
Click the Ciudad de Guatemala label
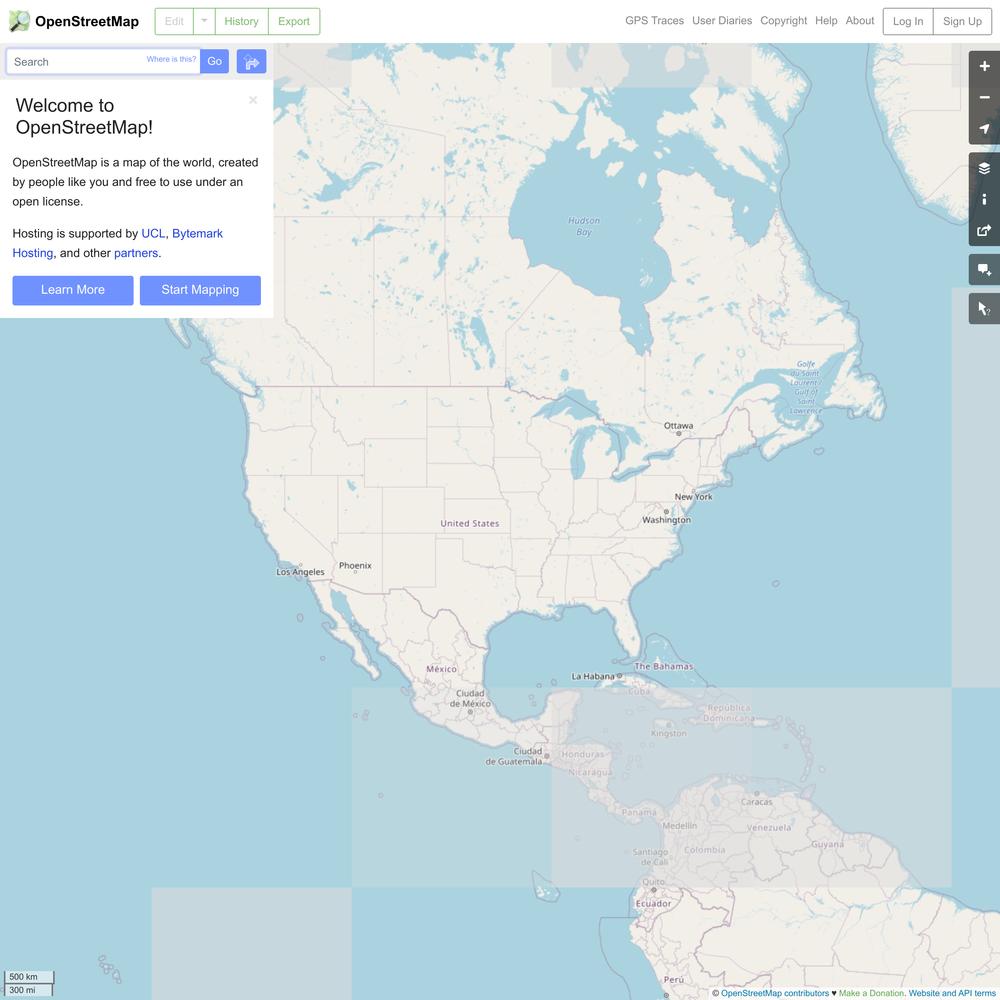click(514, 756)
